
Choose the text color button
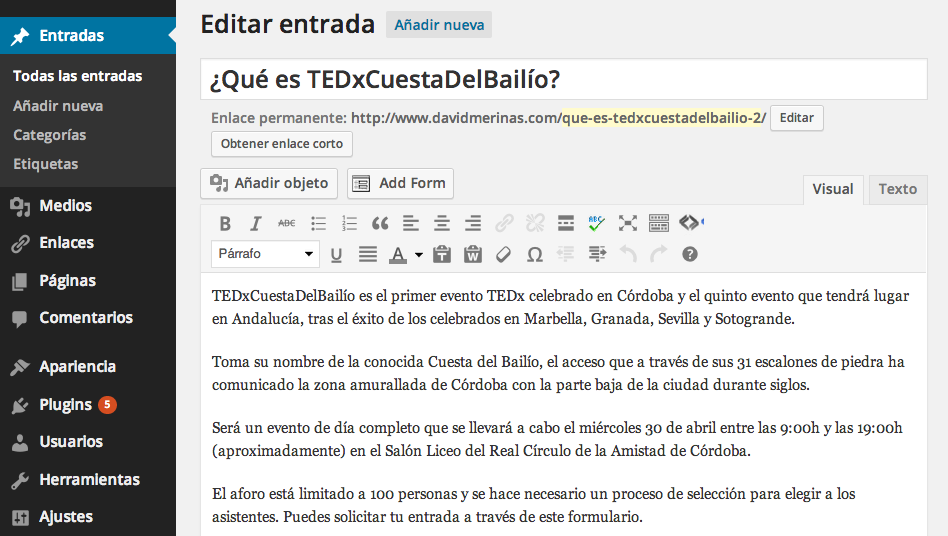(398, 254)
